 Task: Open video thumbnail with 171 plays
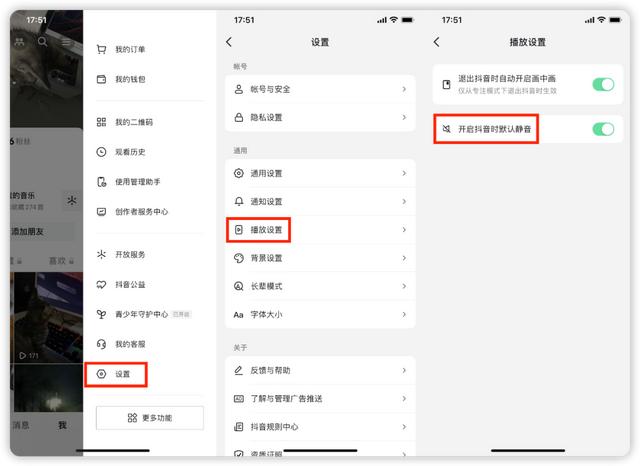[x=47, y=317]
